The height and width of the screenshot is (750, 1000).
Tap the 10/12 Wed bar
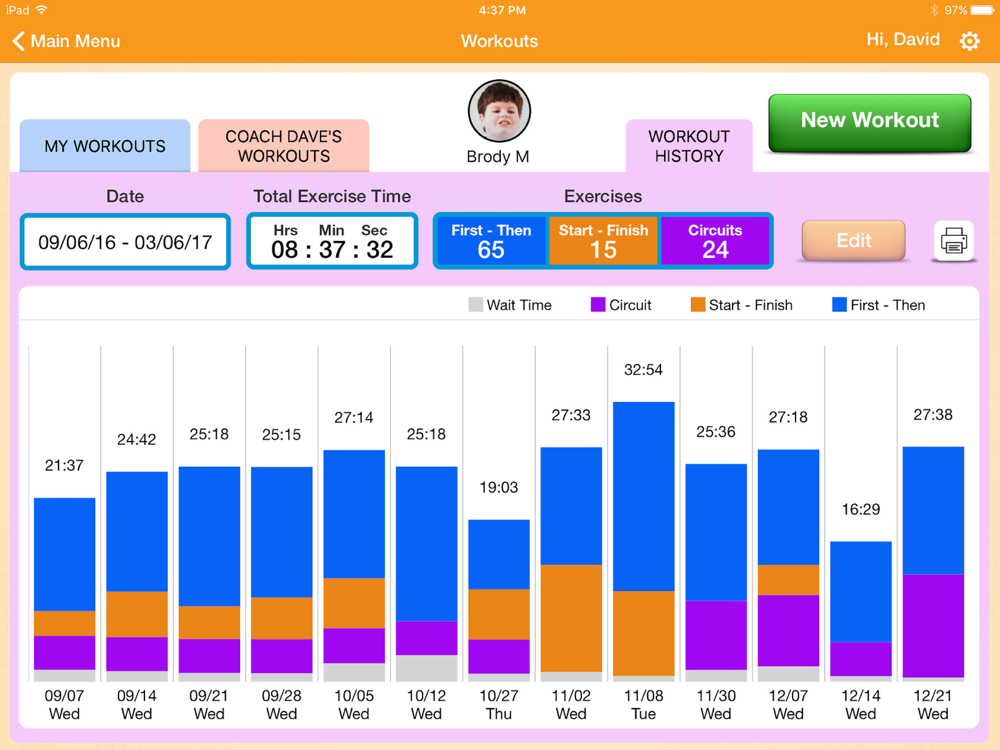tap(427, 574)
